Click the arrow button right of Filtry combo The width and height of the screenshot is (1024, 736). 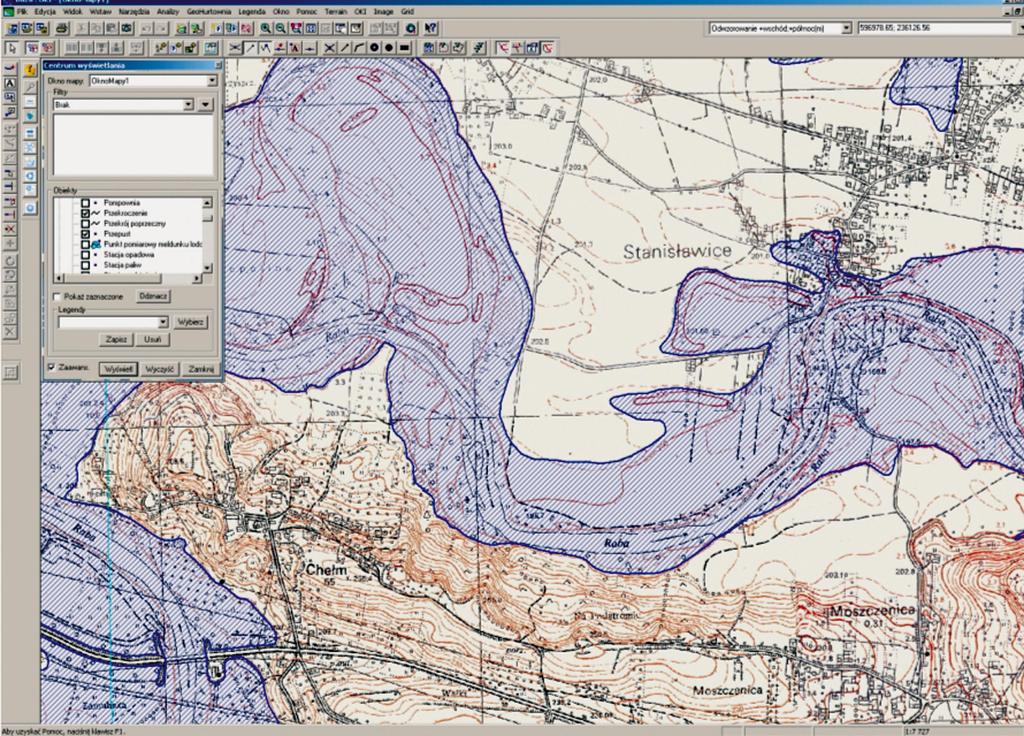click(206, 104)
